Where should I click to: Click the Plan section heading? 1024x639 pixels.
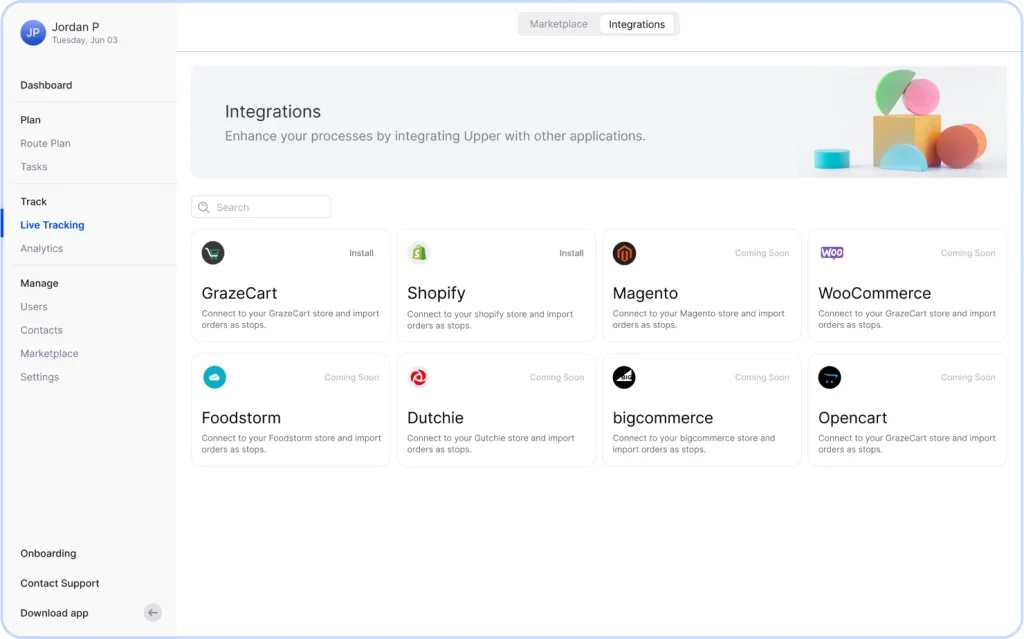tap(31, 120)
